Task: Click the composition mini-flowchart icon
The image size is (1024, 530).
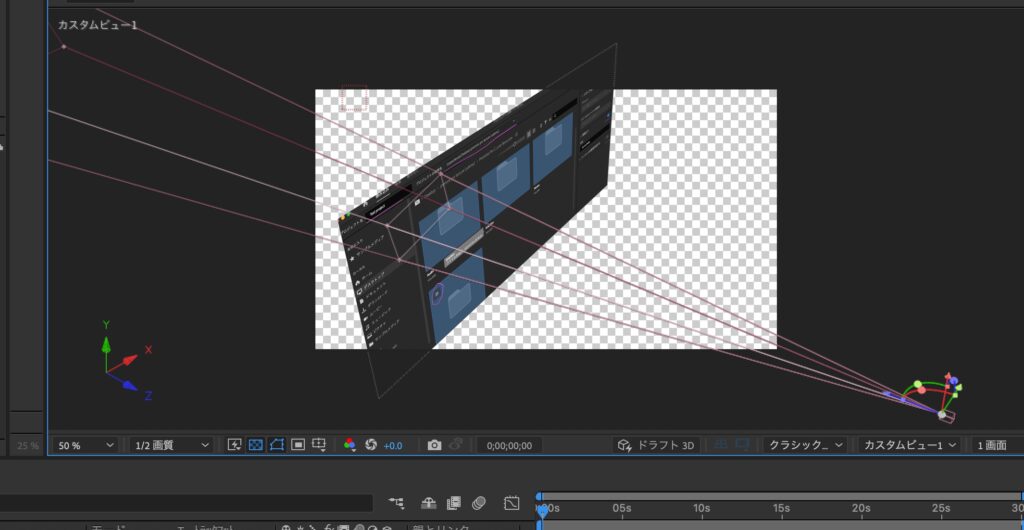Action: [397, 503]
